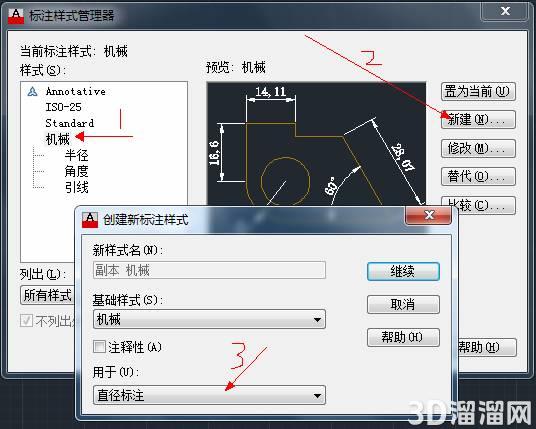The width and height of the screenshot is (536, 429).
Task: Select the Standard style in the list
Action: pyautogui.click(x=70, y=123)
